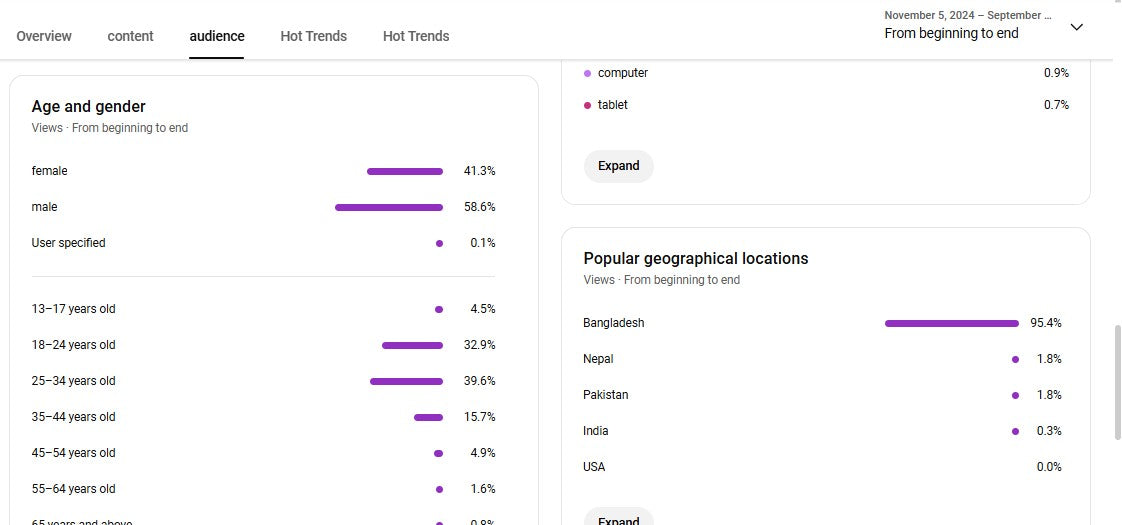The image size is (1122, 525).
Task: Click the Nepal data point dot
Action: pos(1015,359)
